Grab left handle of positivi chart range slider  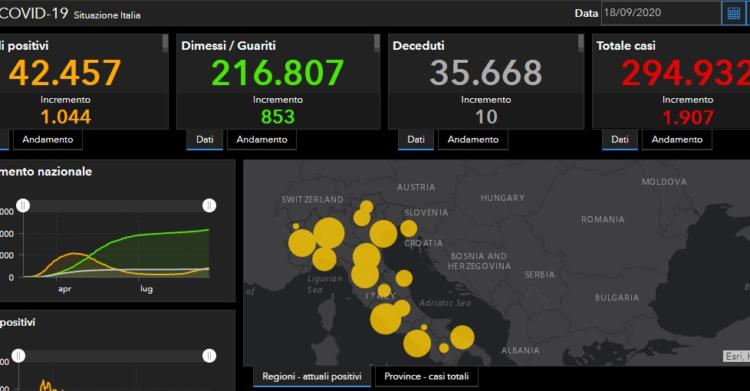(x=18, y=356)
